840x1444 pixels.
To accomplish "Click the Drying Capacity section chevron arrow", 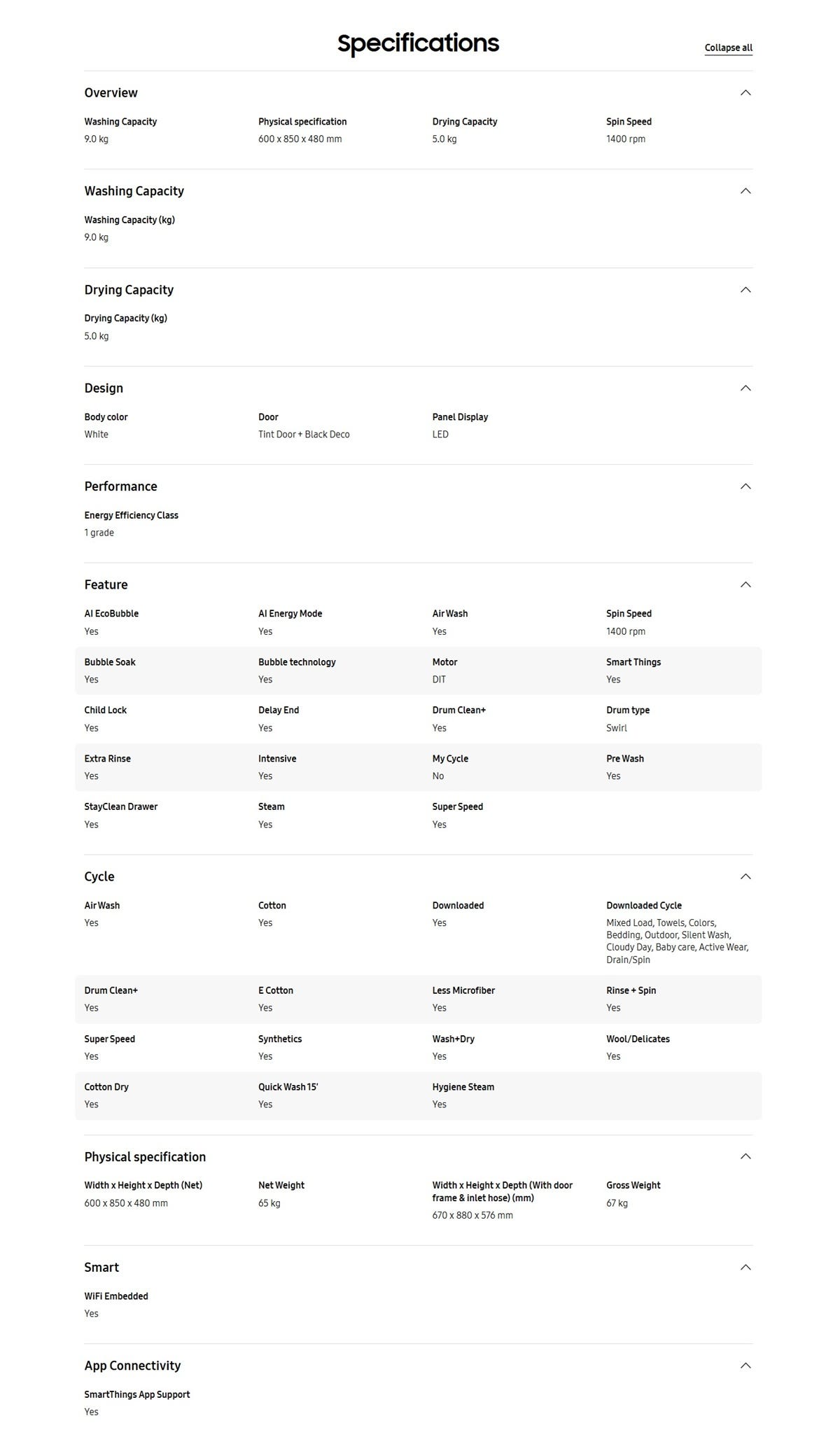I will (x=745, y=290).
